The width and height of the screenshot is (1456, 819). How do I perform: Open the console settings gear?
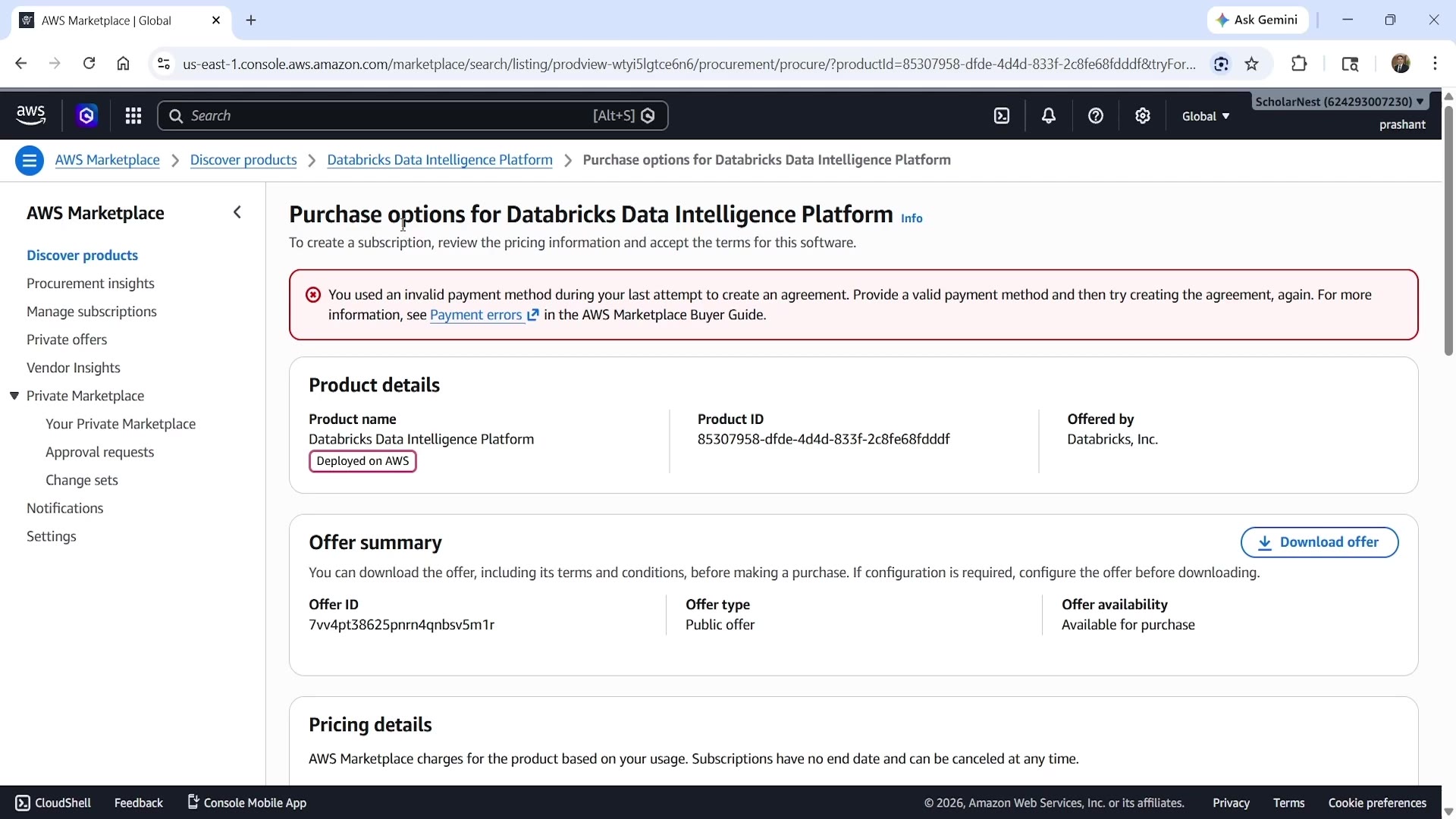tap(1143, 115)
